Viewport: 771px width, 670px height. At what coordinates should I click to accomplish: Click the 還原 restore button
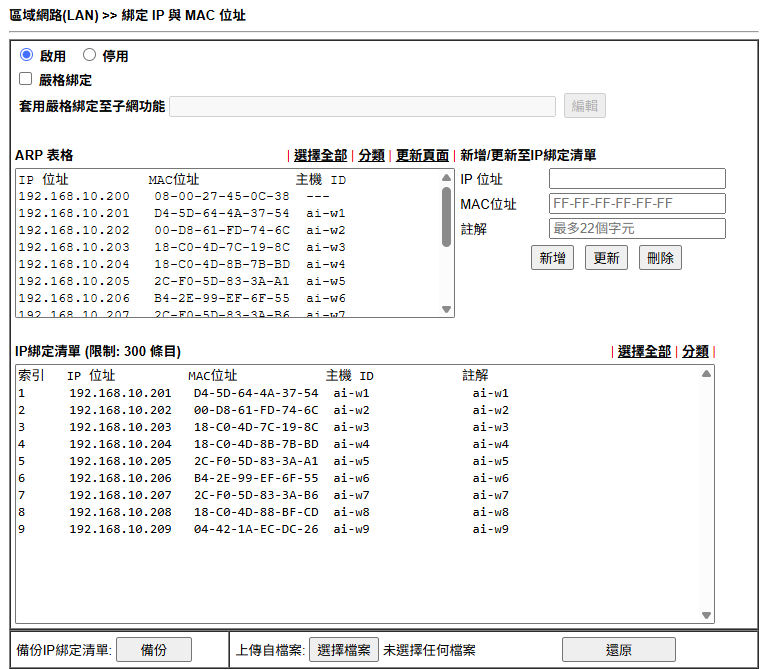pyautogui.click(x=618, y=650)
